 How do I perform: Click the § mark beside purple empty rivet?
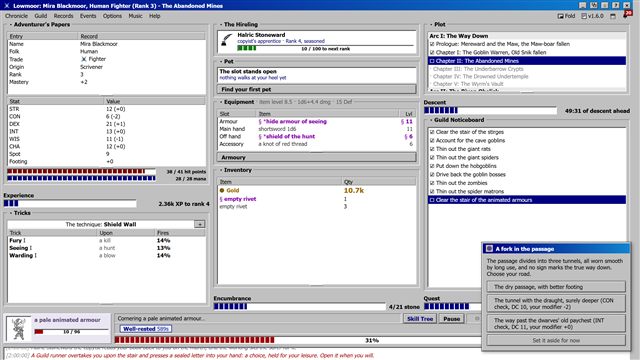pyautogui.click(x=221, y=199)
